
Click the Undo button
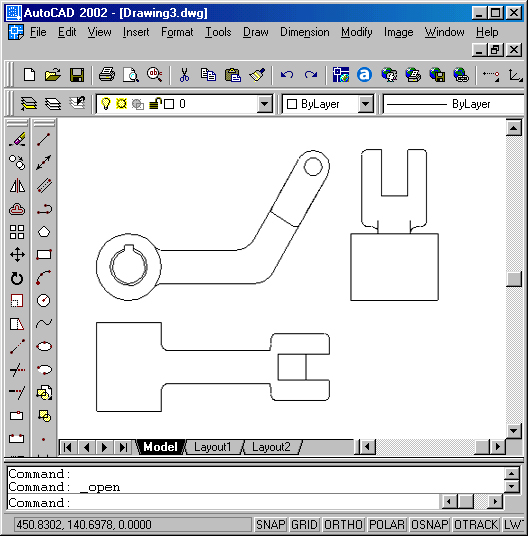pyautogui.click(x=286, y=75)
